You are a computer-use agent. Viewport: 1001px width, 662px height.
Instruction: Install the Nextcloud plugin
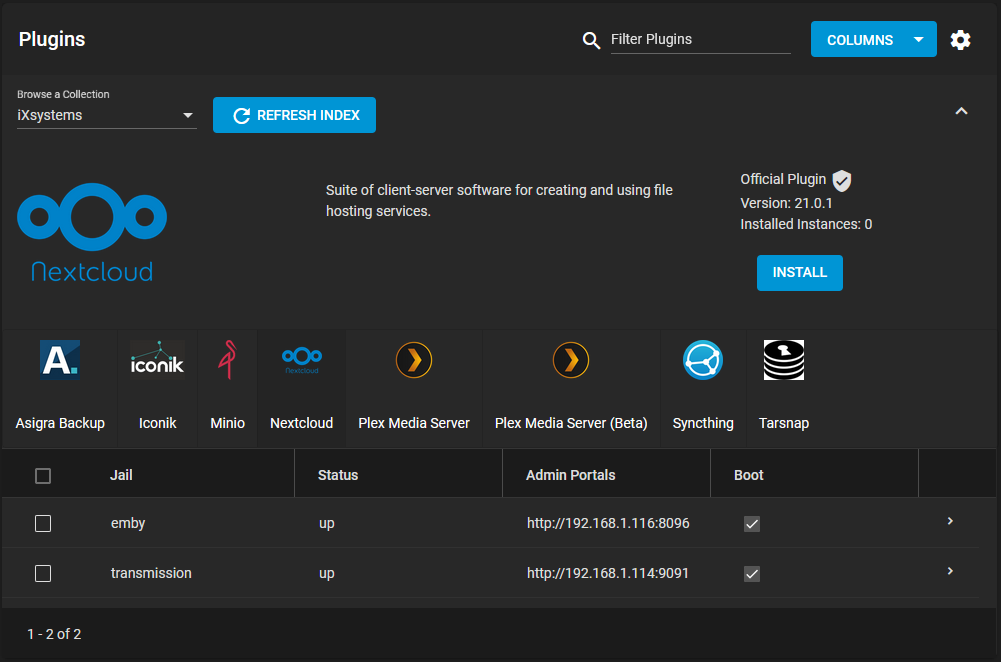pyautogui.click(x=799, y=273)
